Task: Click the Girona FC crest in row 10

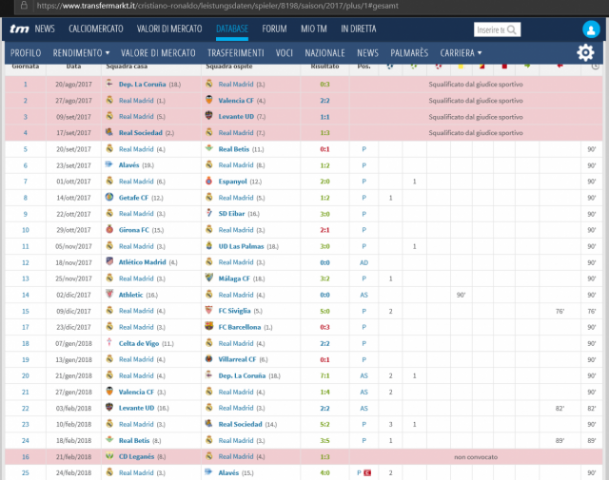Action: coord(110,230)
